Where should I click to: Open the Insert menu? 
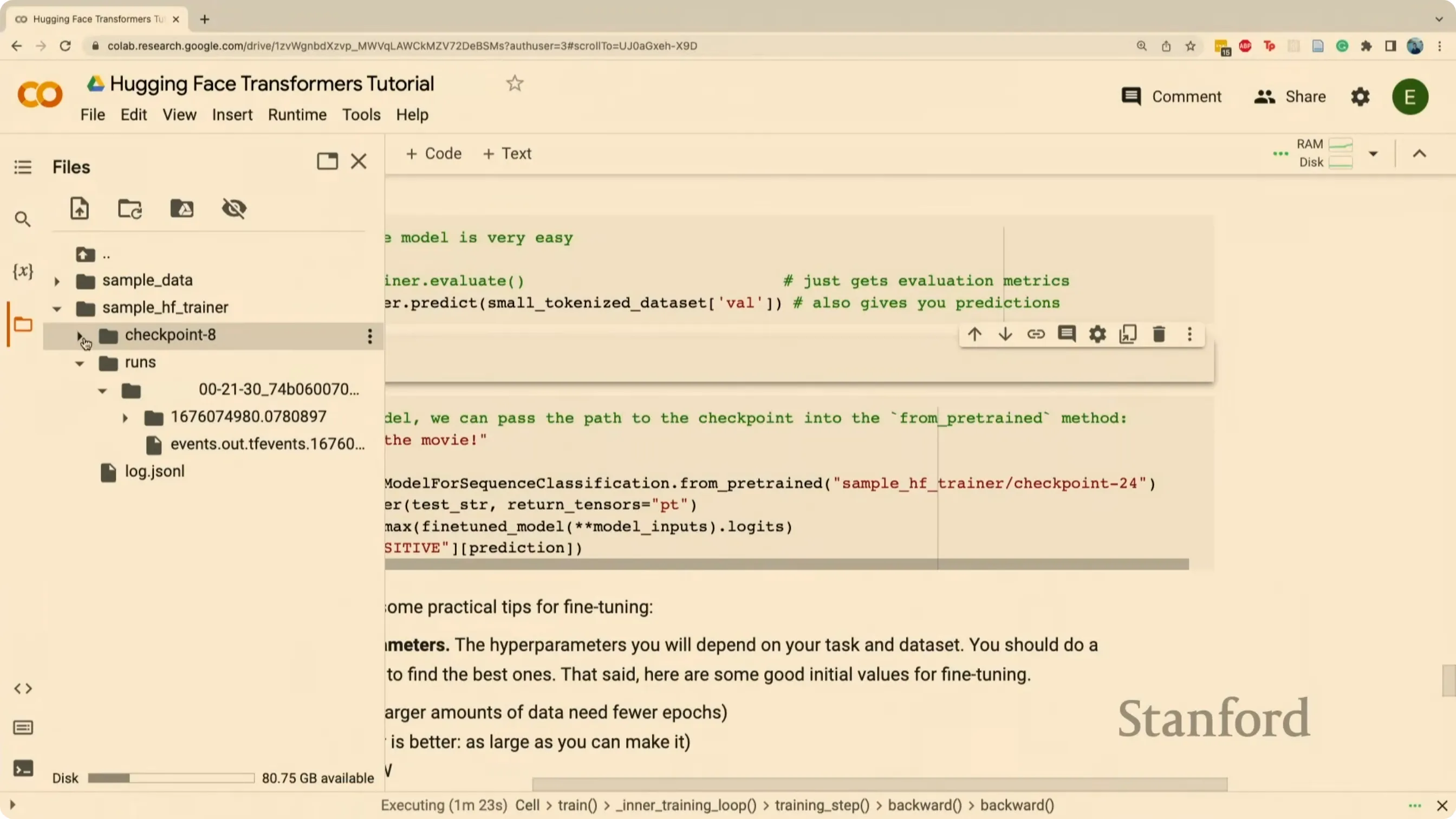pos(232,115)
